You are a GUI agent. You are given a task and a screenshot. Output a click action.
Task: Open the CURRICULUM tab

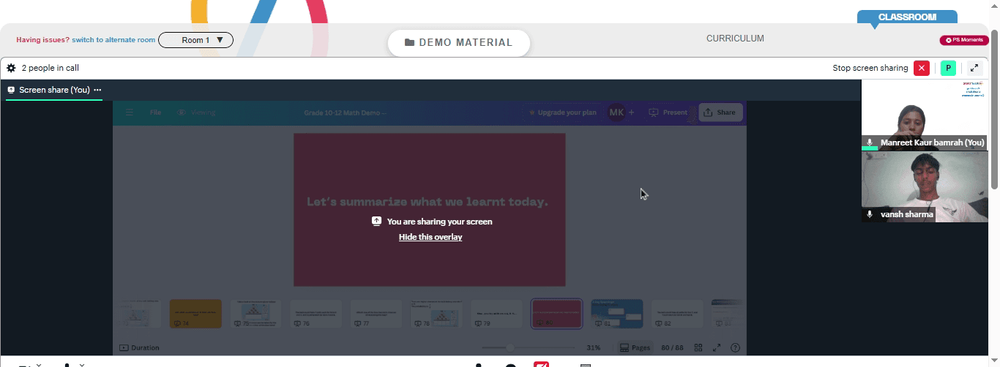pyautogui.click(x=735, y=38)
